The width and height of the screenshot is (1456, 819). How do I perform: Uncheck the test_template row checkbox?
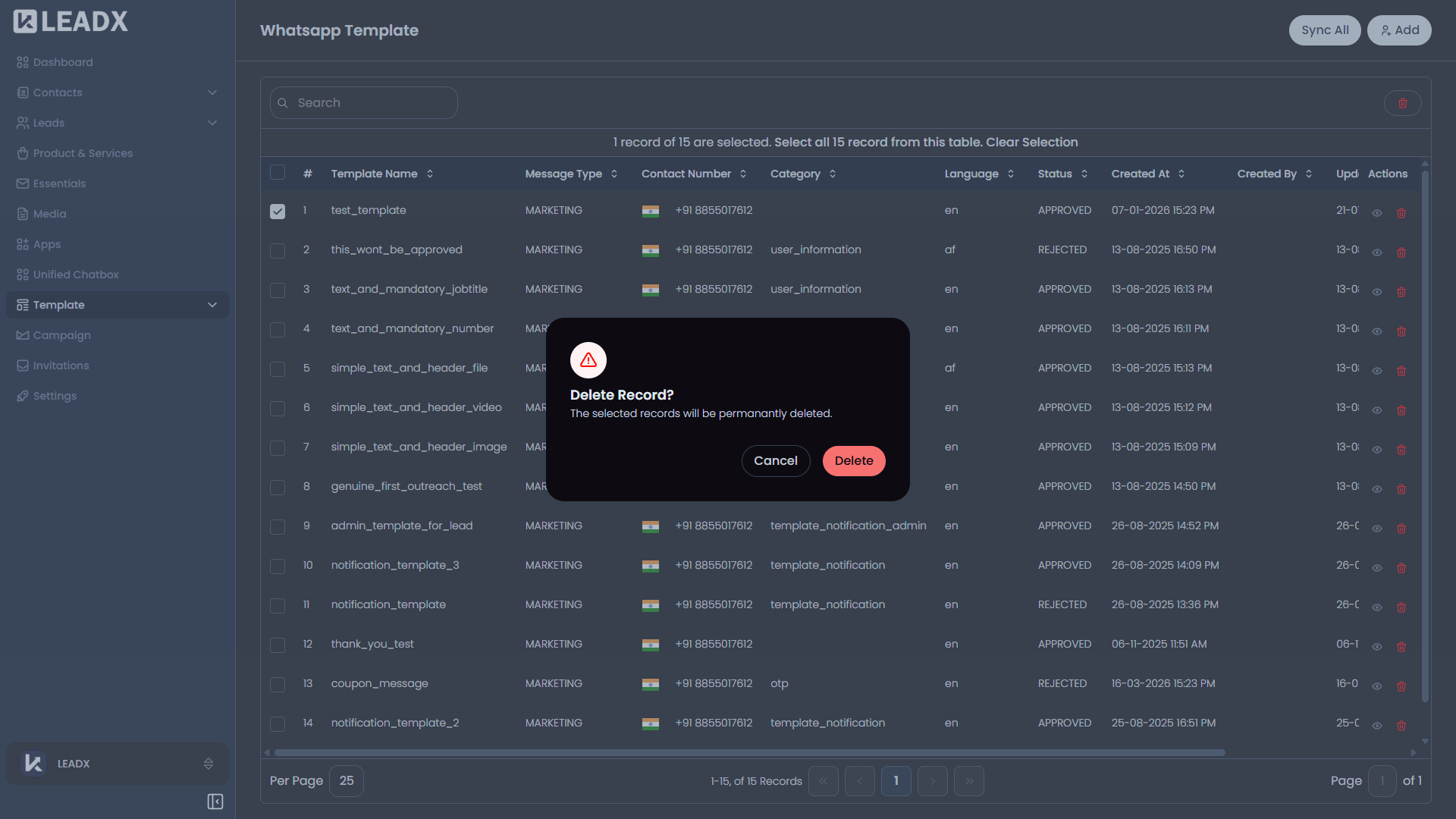coord(278,212)
